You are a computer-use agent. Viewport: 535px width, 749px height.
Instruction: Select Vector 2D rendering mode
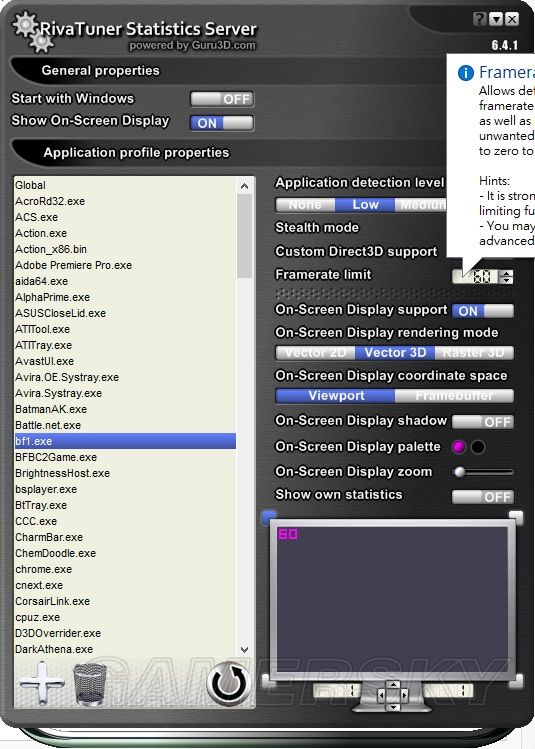(315, 353)
